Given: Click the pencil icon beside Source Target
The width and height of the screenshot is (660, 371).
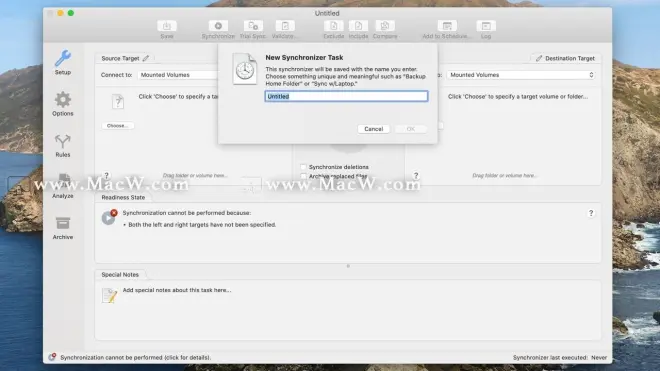Looking at the screenshot, I should [x=146, y=58].
